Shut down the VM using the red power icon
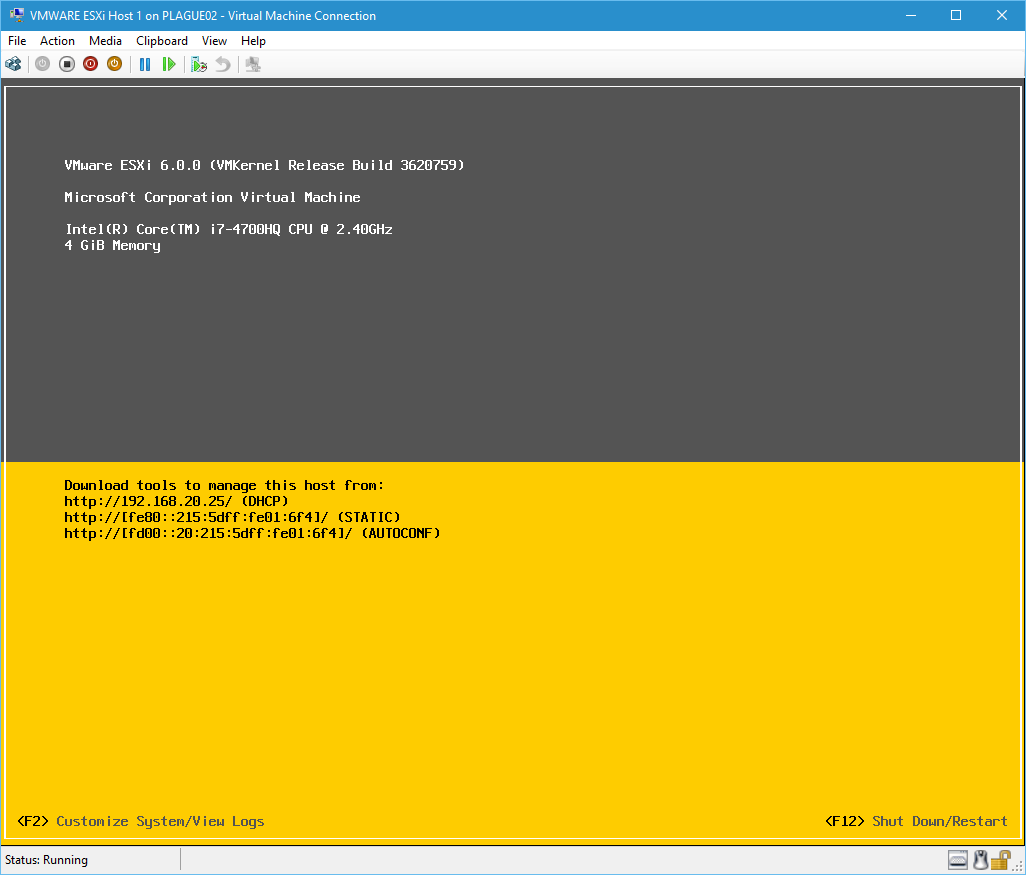 (90, 64)
